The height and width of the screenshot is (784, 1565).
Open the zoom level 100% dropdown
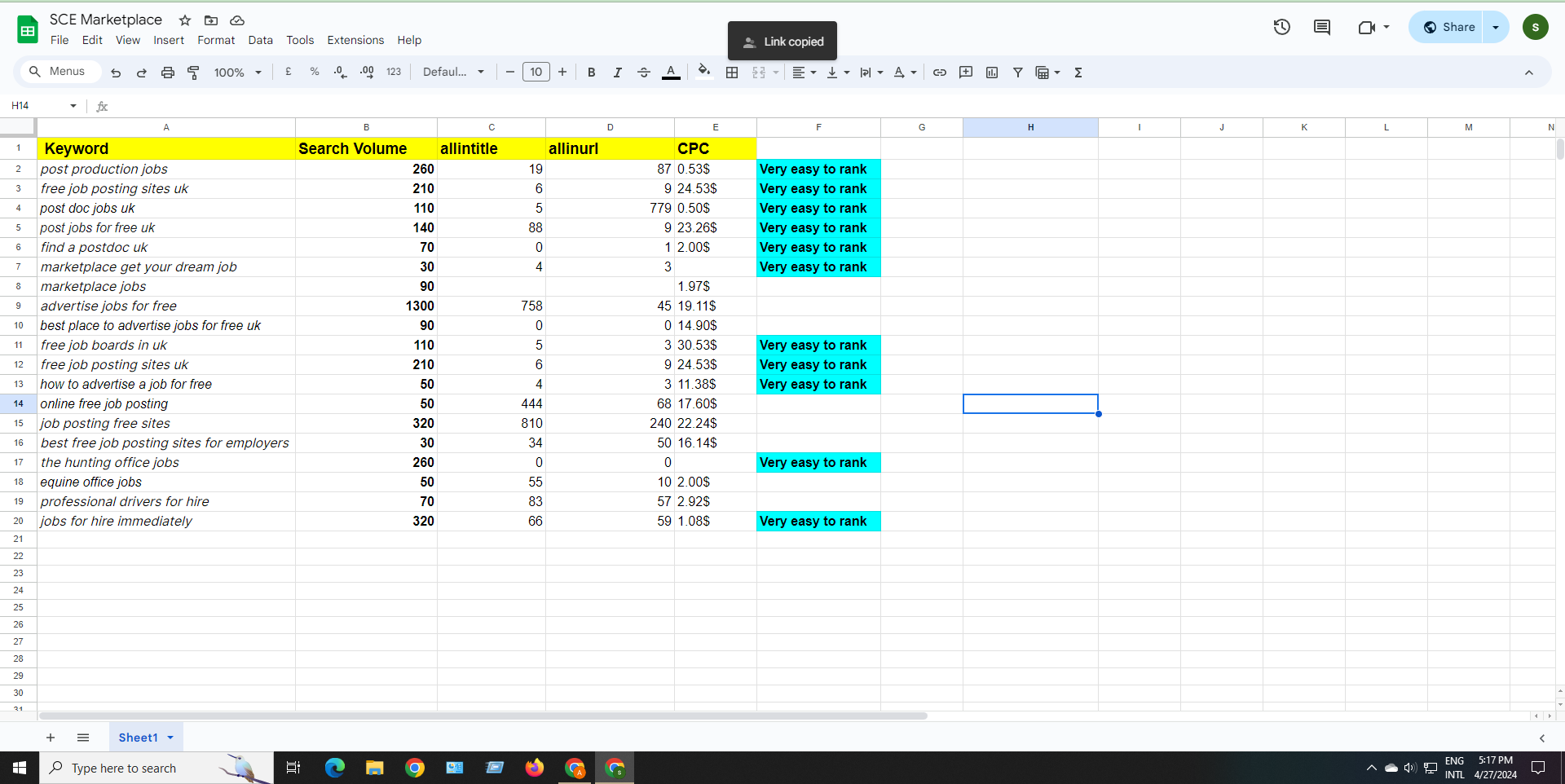(237, 73)
